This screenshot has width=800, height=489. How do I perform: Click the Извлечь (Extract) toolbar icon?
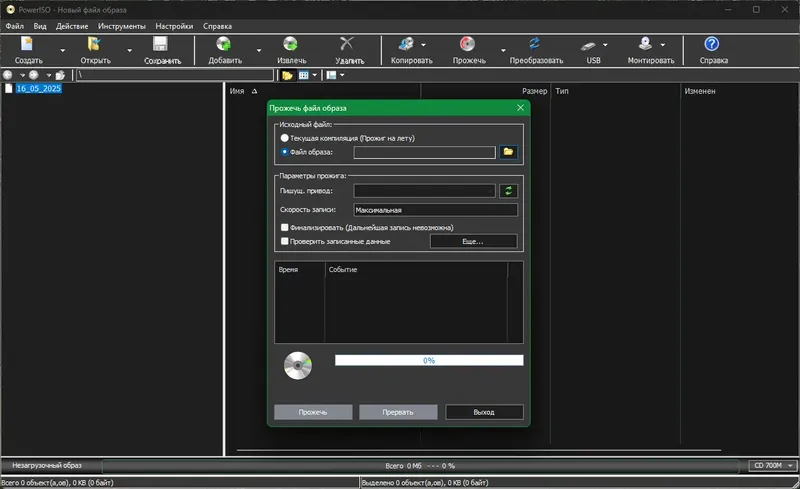[x=290, y=44]
